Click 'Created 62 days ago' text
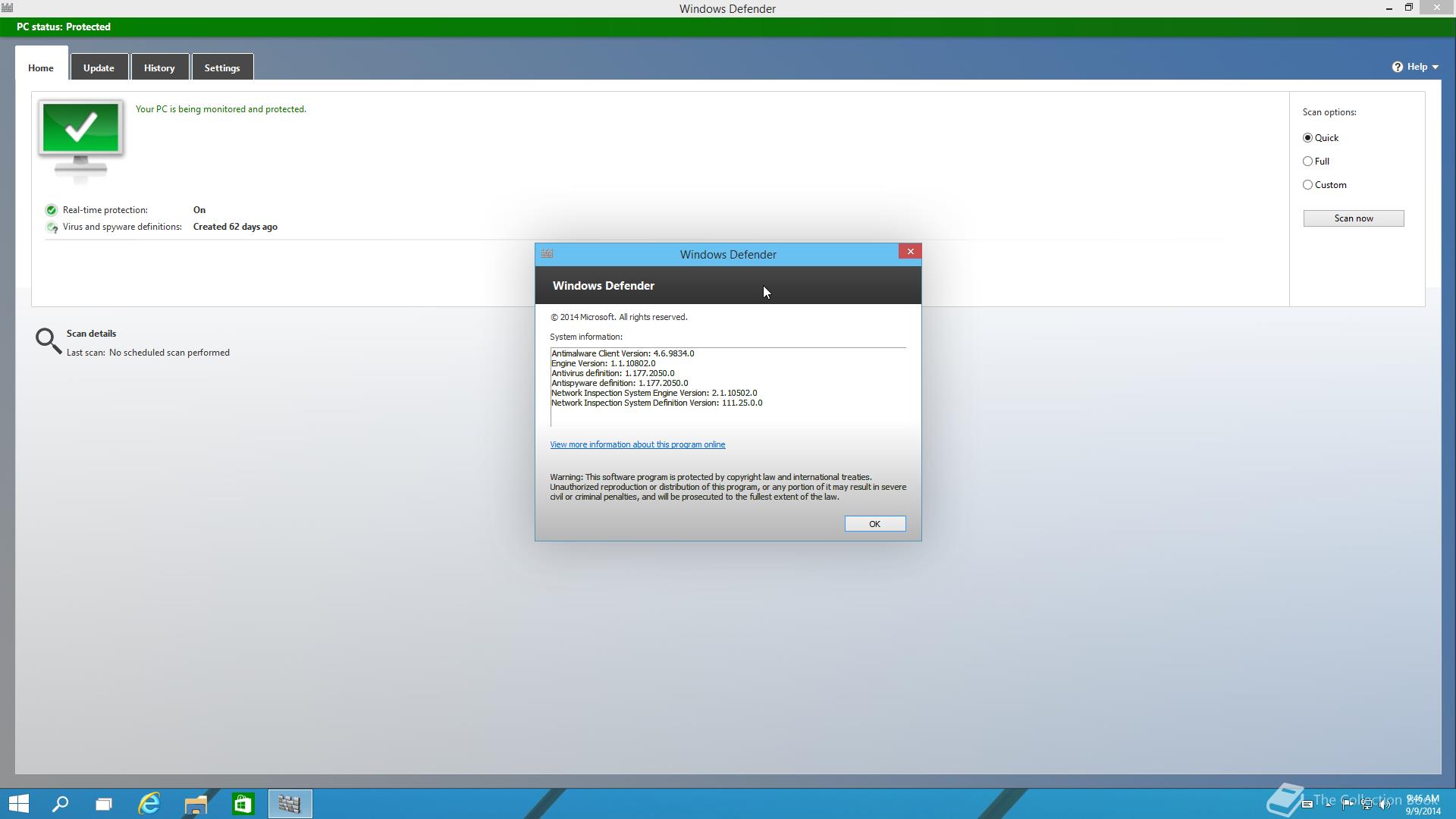Image resolution: width=1456 pixels, height=819 pixels. click(x=235, y=227)
